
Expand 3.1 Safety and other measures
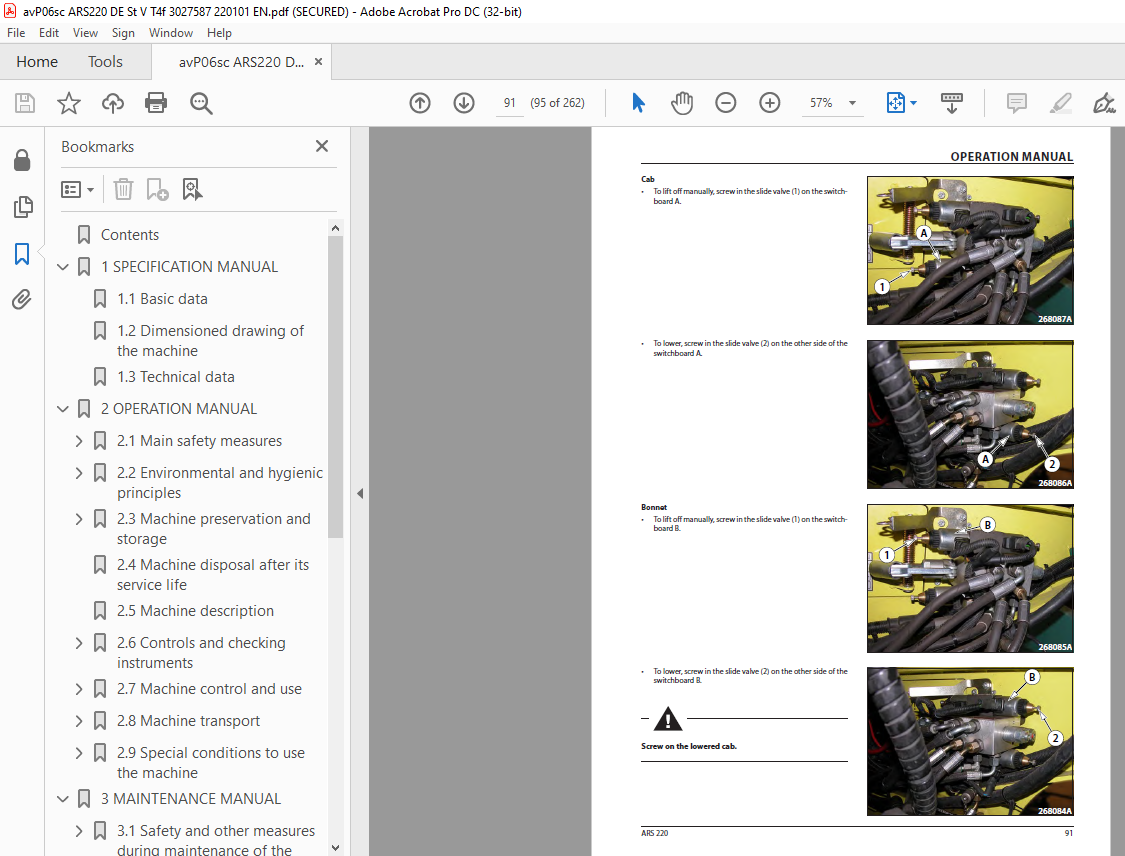click(79, 831)
